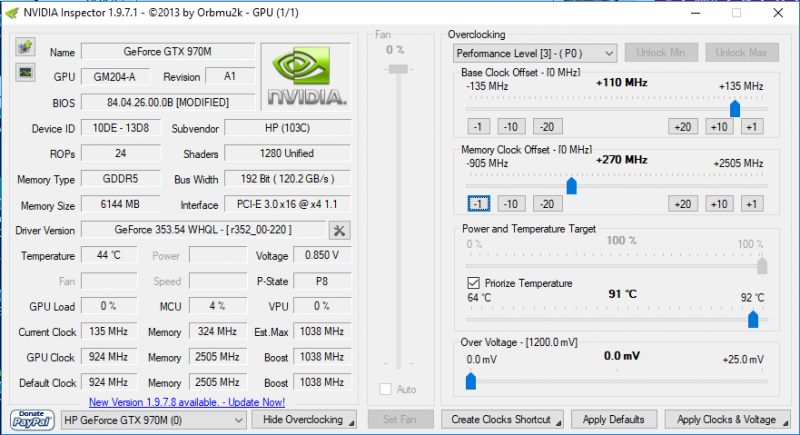This screenshot has height=435, width=800.
Task: Click Apply Defaults button
Action: pos(614,420)
